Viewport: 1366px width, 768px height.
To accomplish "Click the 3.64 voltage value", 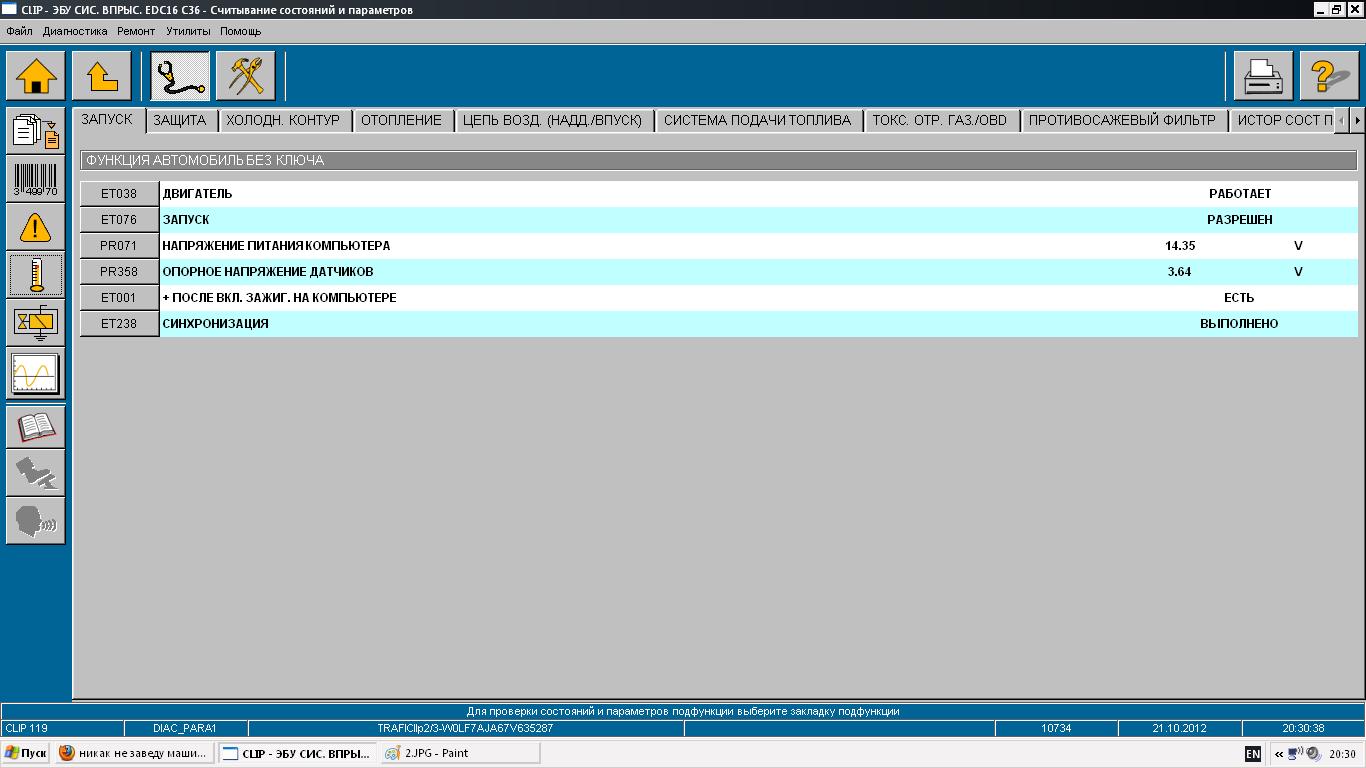I will 1179,272.
